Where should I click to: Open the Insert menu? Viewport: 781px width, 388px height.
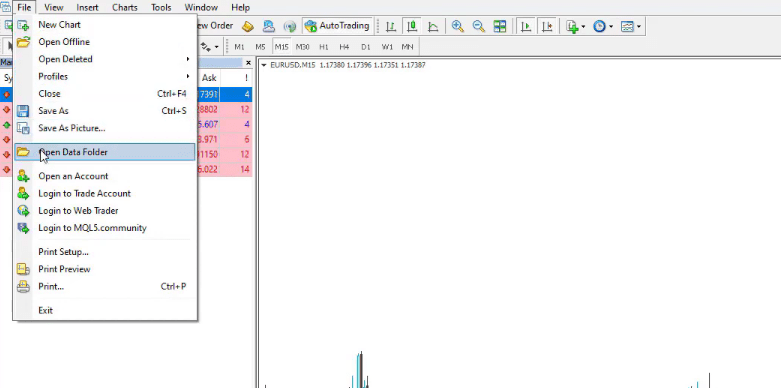click(87, 7)
